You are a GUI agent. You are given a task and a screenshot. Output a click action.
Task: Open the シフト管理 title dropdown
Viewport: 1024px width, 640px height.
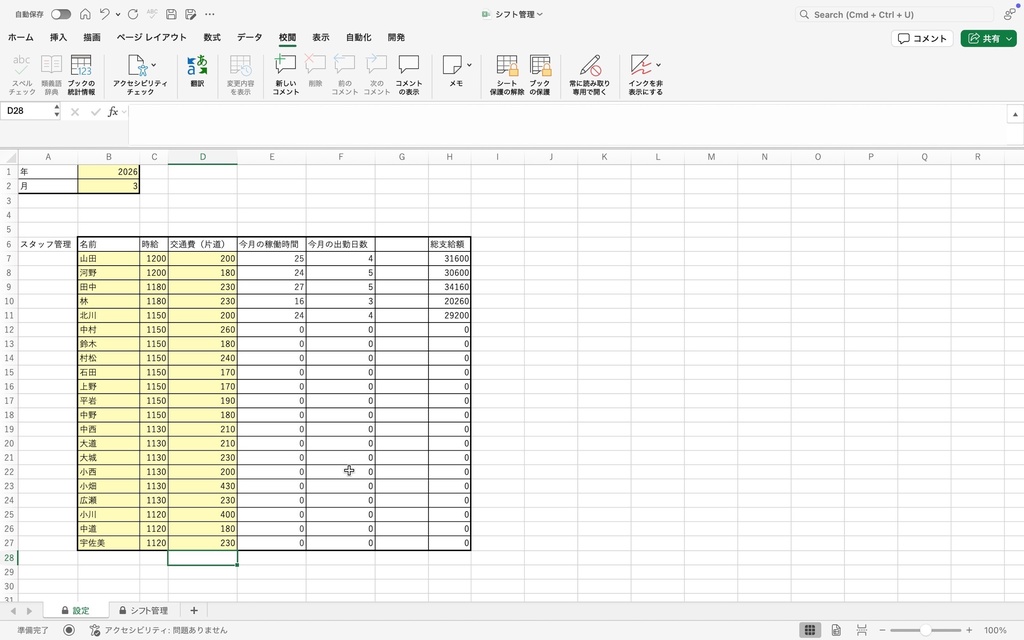(x=539, y=14)
